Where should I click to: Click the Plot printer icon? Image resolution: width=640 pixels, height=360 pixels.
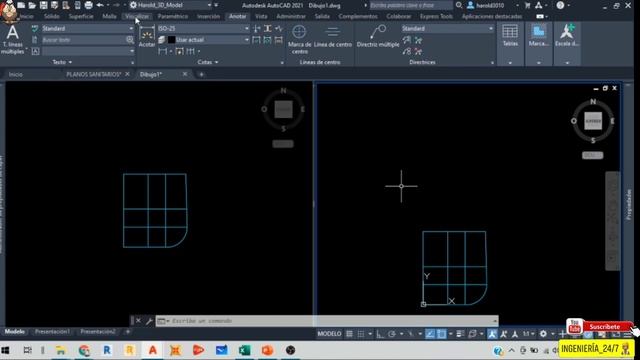pos(88,5)
